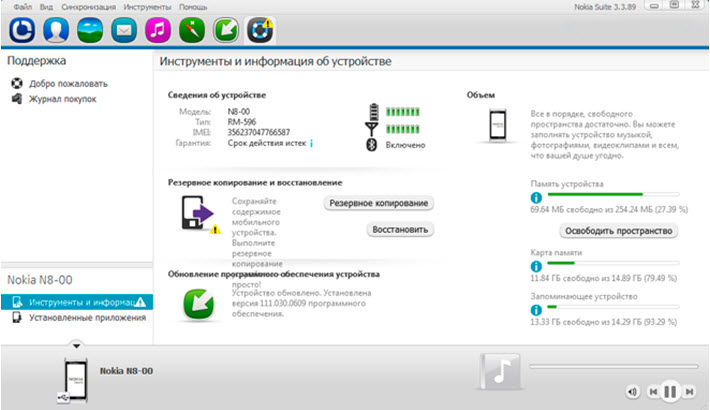Skip to the next track
The height and width of the screenshot is (410, 710).
689,391
